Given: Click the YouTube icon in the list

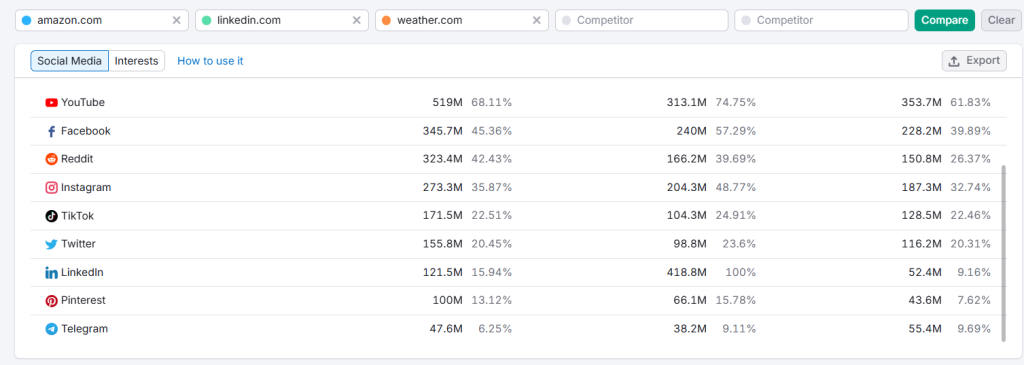Looking at the screenshot, I should click(52, 103).
